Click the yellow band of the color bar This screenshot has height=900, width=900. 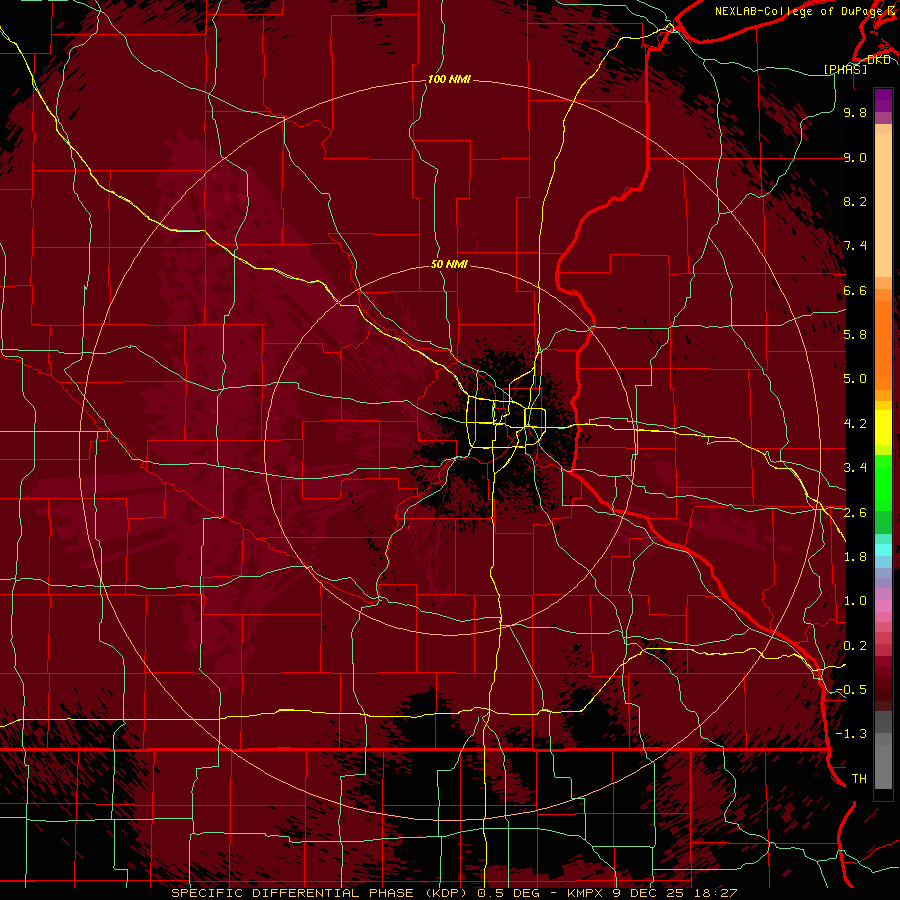click(883, 428)
